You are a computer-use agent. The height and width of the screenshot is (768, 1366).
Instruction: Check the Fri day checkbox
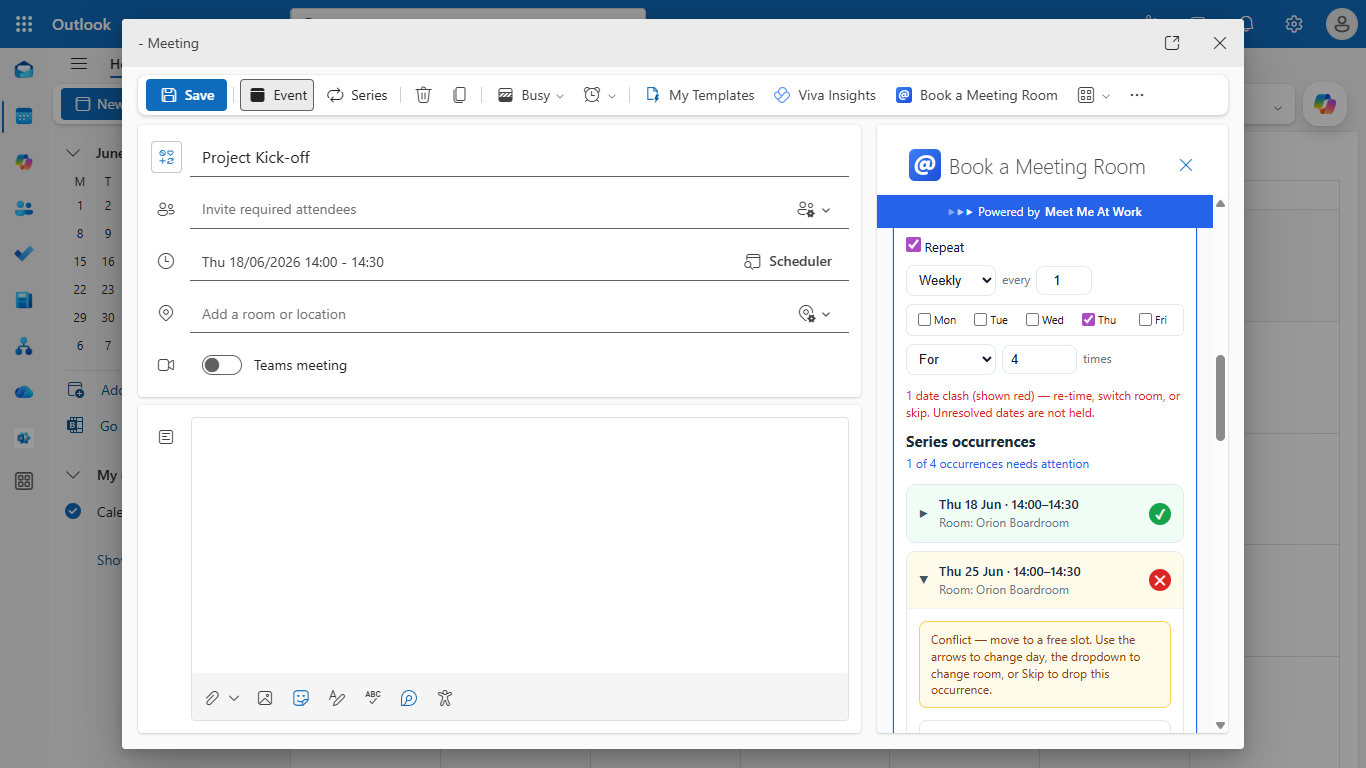[1145, 320]
